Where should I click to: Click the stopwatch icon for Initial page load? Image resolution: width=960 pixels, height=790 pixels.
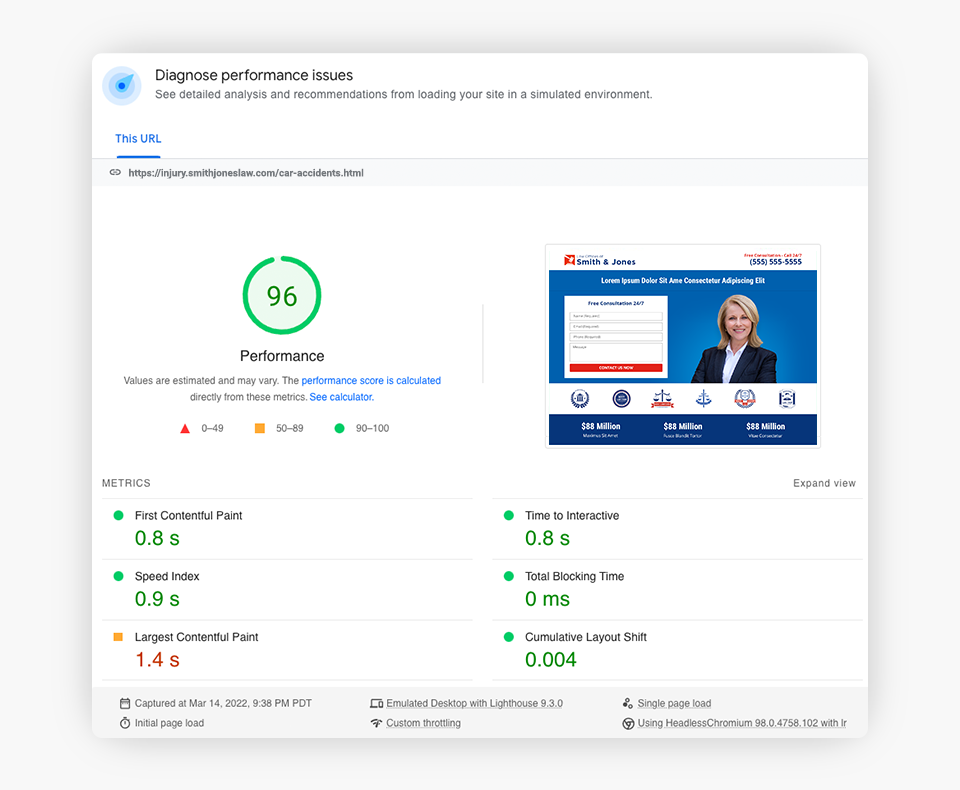pos(125,723)
